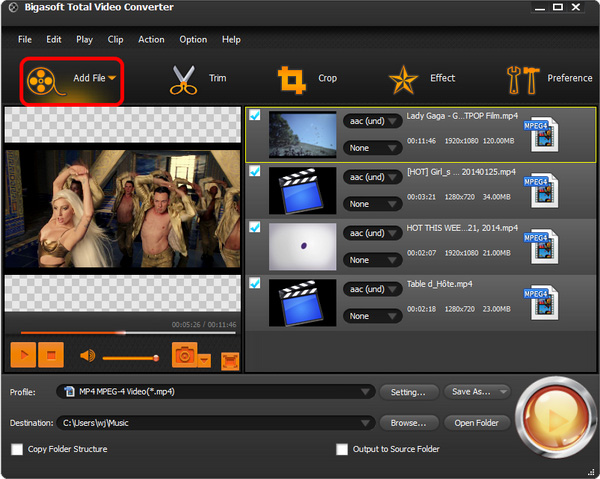Open subtitle None dropdown for Table d_Hôte file
This screenshot has width=600, height=479.
click(x=372, y=316)
